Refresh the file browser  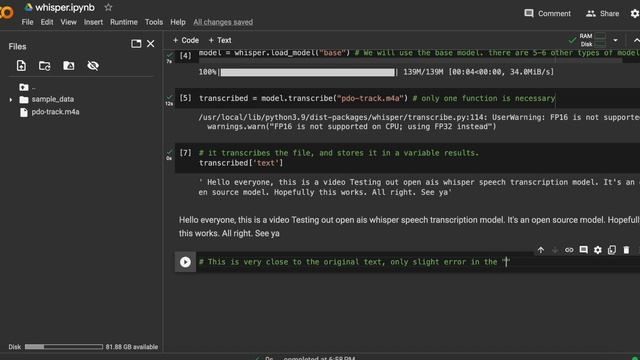pos(44,66)
